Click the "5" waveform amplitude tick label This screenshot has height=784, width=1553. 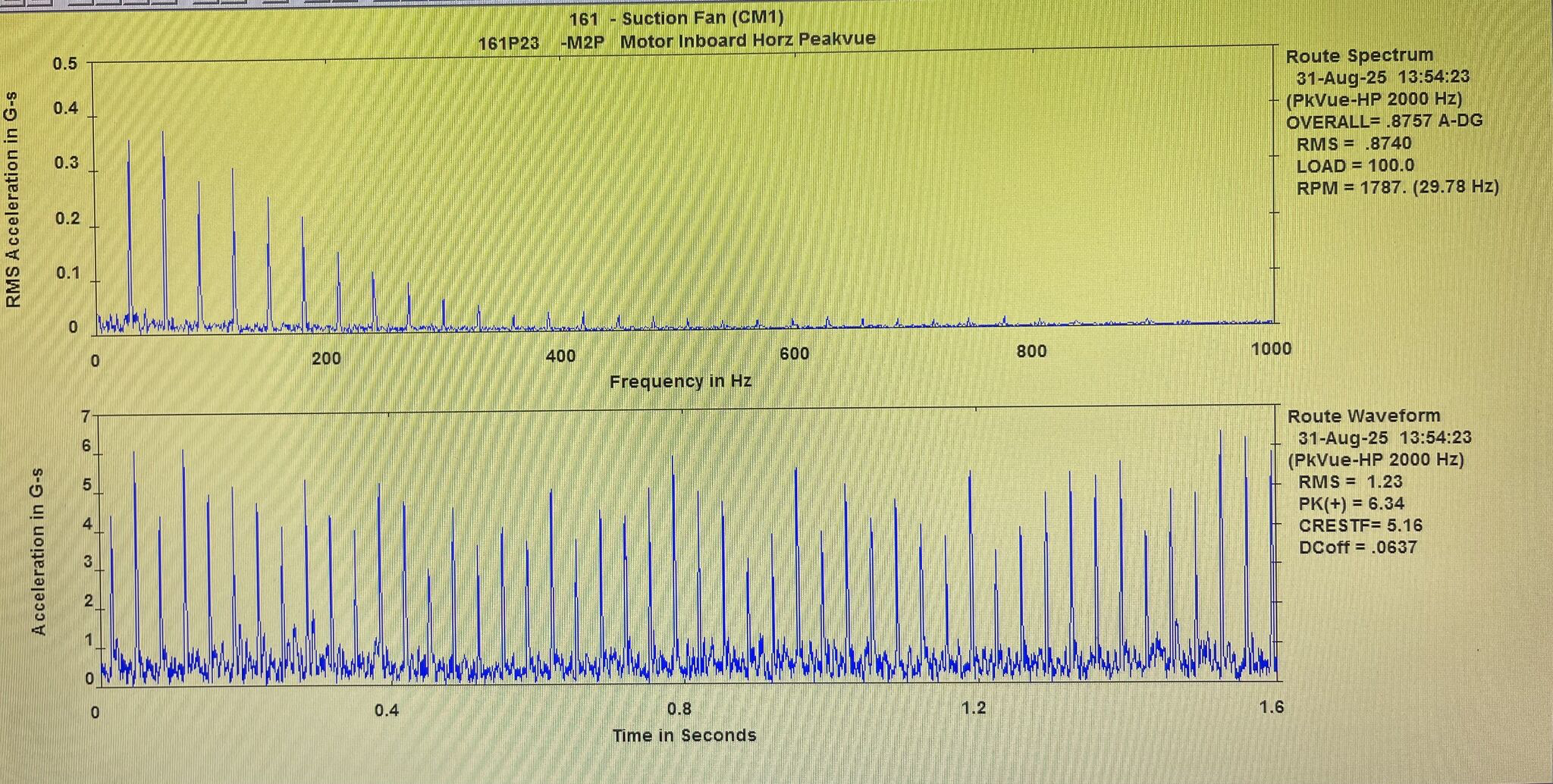point(86,485)
